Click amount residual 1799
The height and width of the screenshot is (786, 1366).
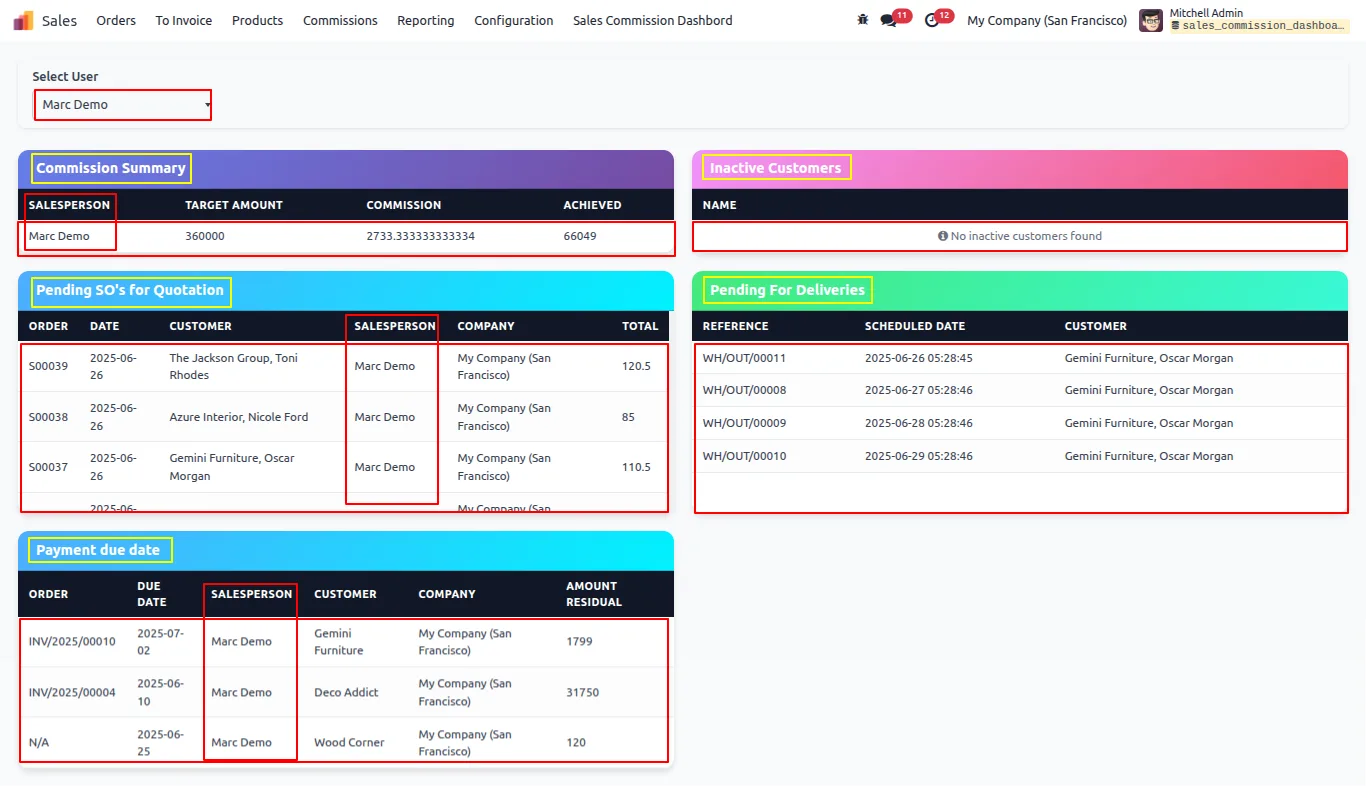(x=579, y=642)
